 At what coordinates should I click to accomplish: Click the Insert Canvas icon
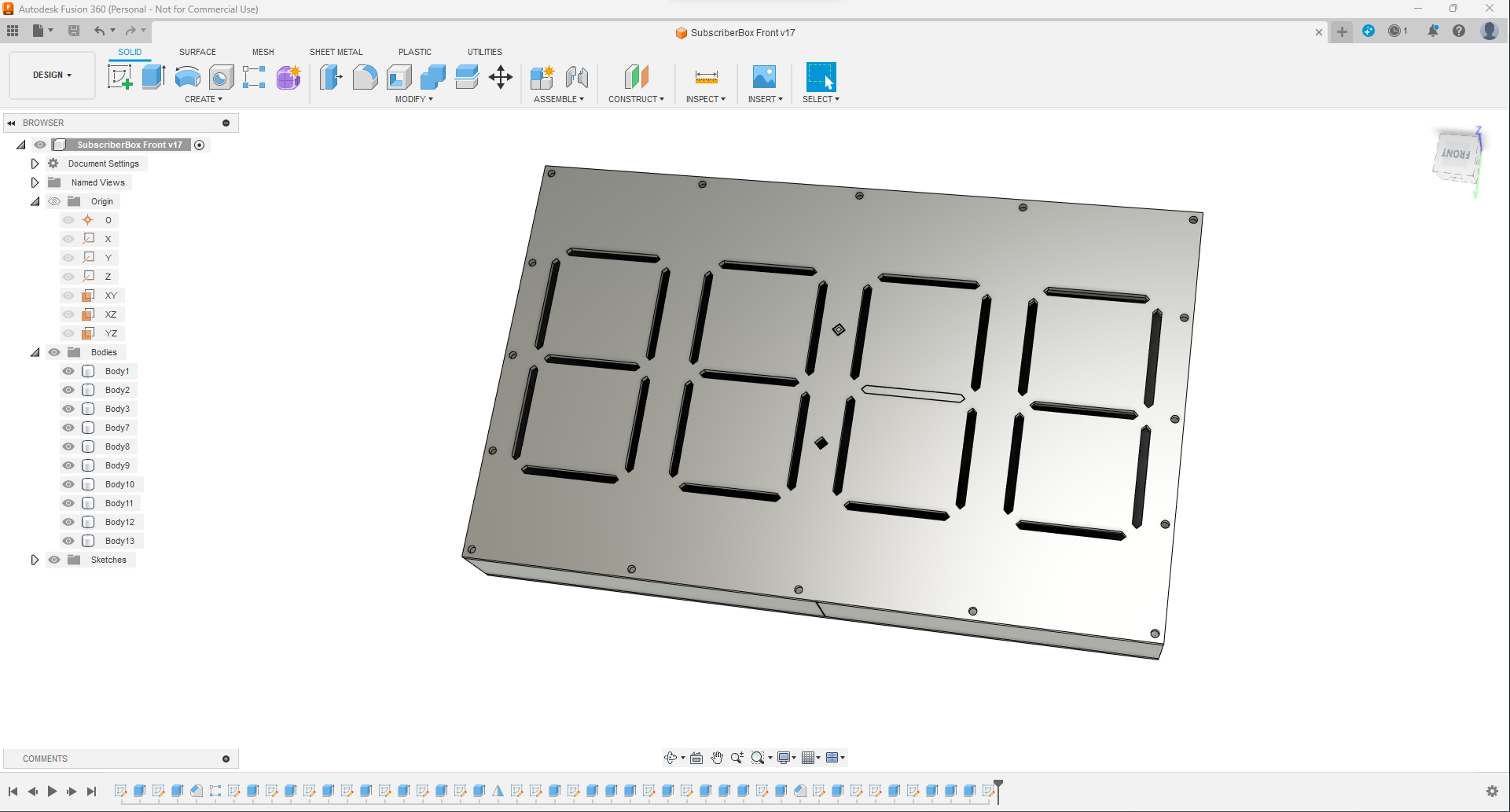coord(764,76)
